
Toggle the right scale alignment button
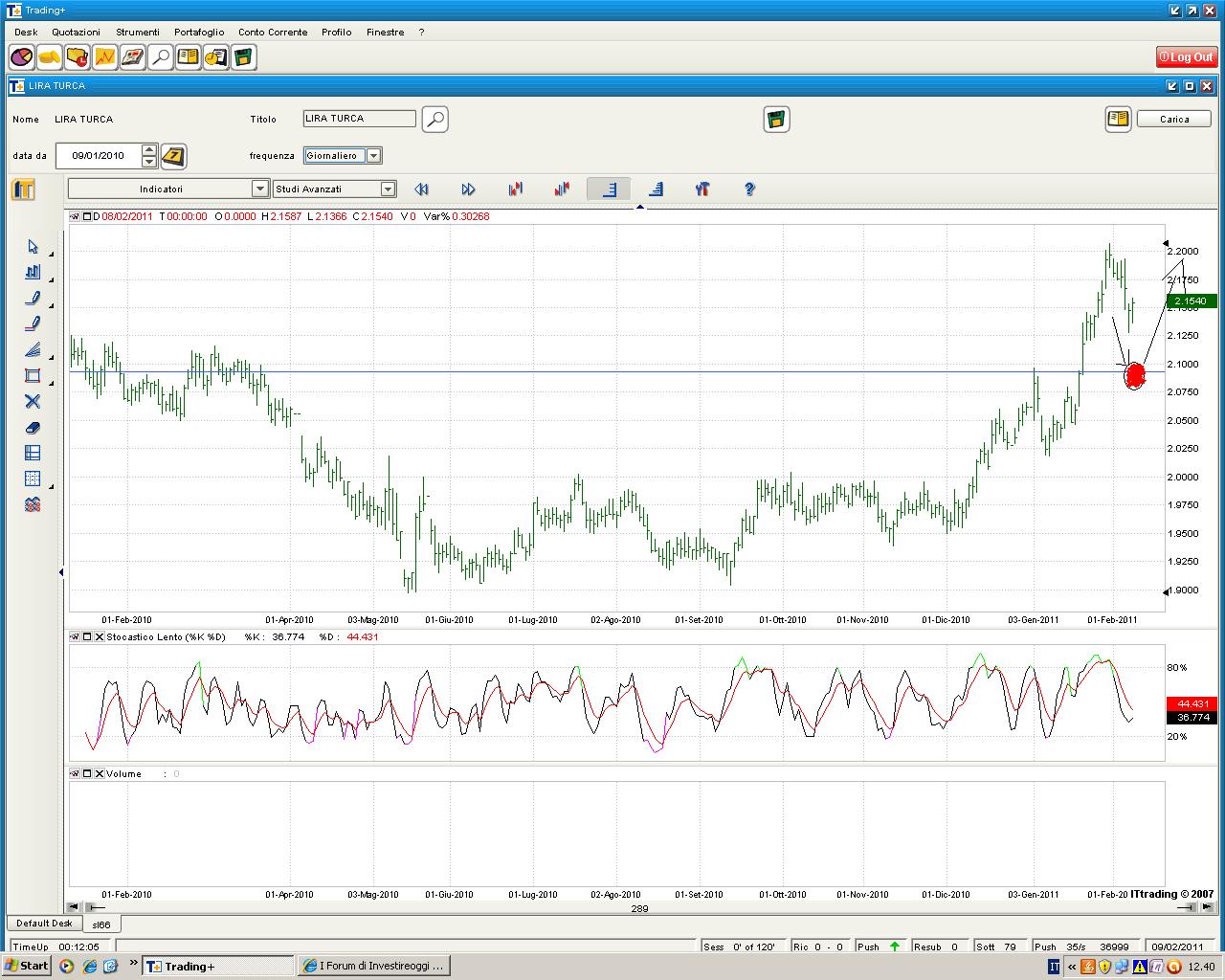point(609,189)
